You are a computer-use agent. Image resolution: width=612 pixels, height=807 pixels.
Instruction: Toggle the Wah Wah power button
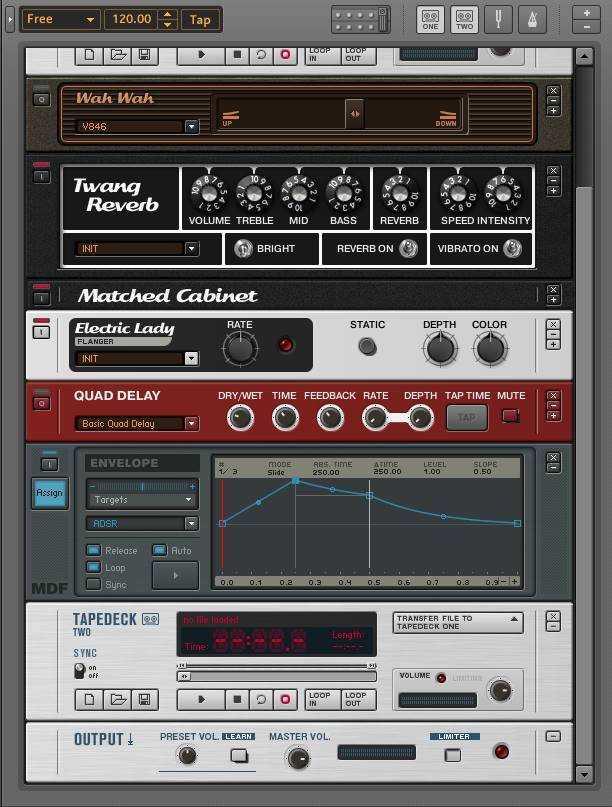(x=41, y=99)
